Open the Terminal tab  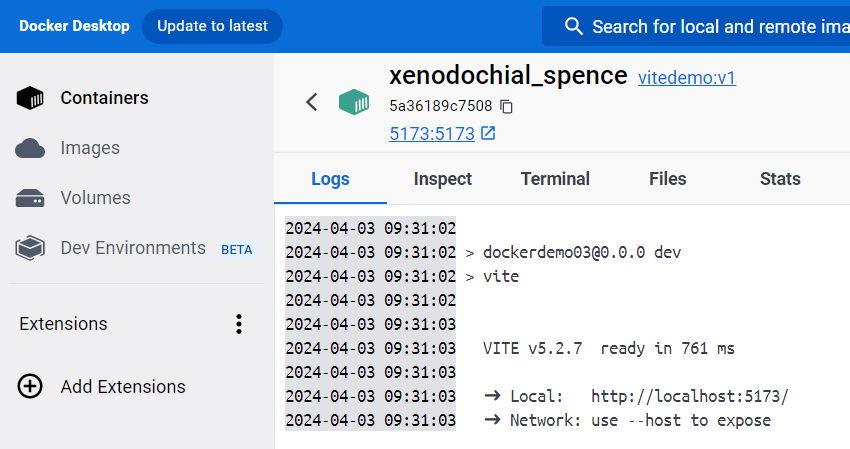point(555,179)
